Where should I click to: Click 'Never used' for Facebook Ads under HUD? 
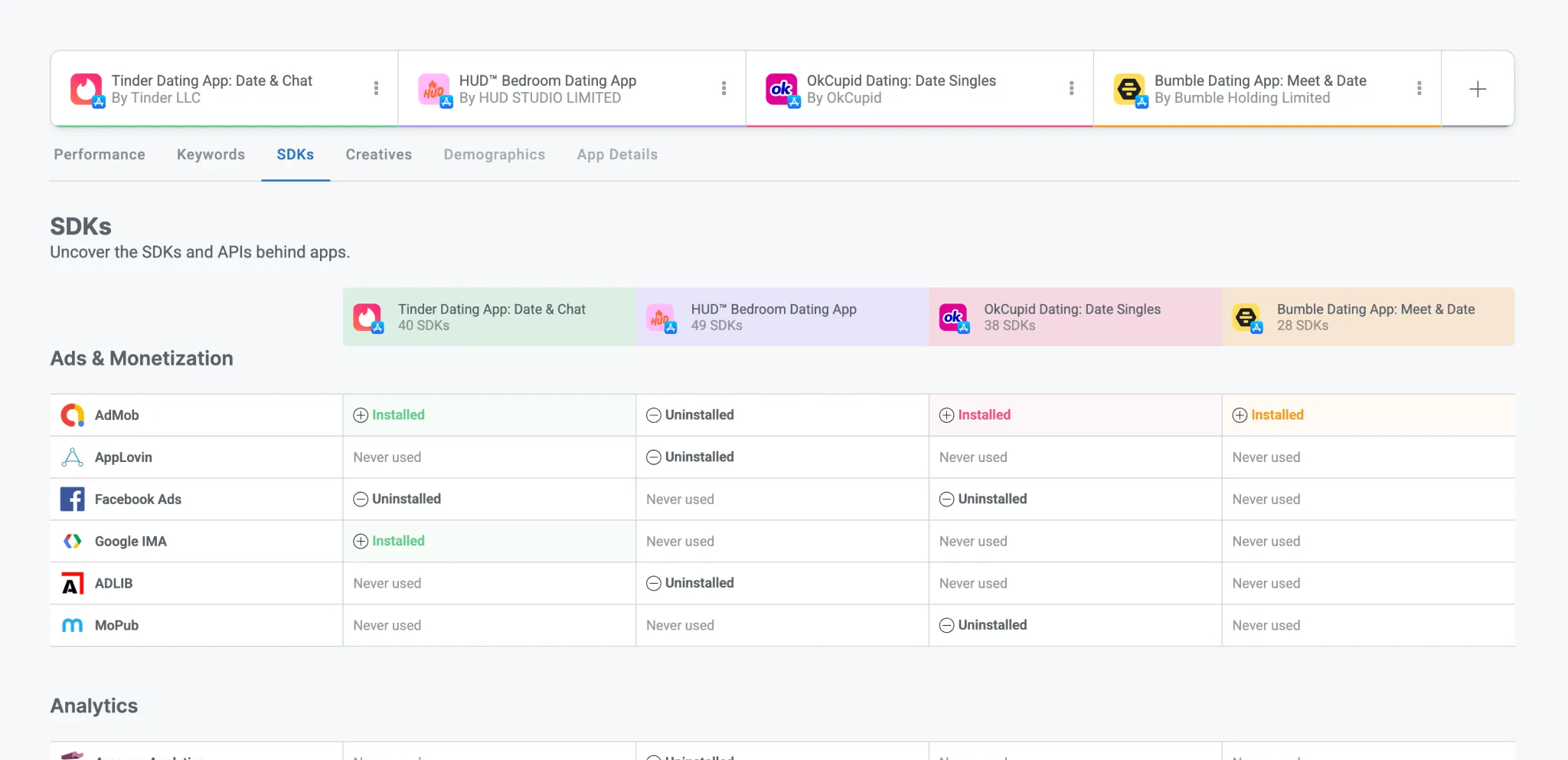coord(680,500)
